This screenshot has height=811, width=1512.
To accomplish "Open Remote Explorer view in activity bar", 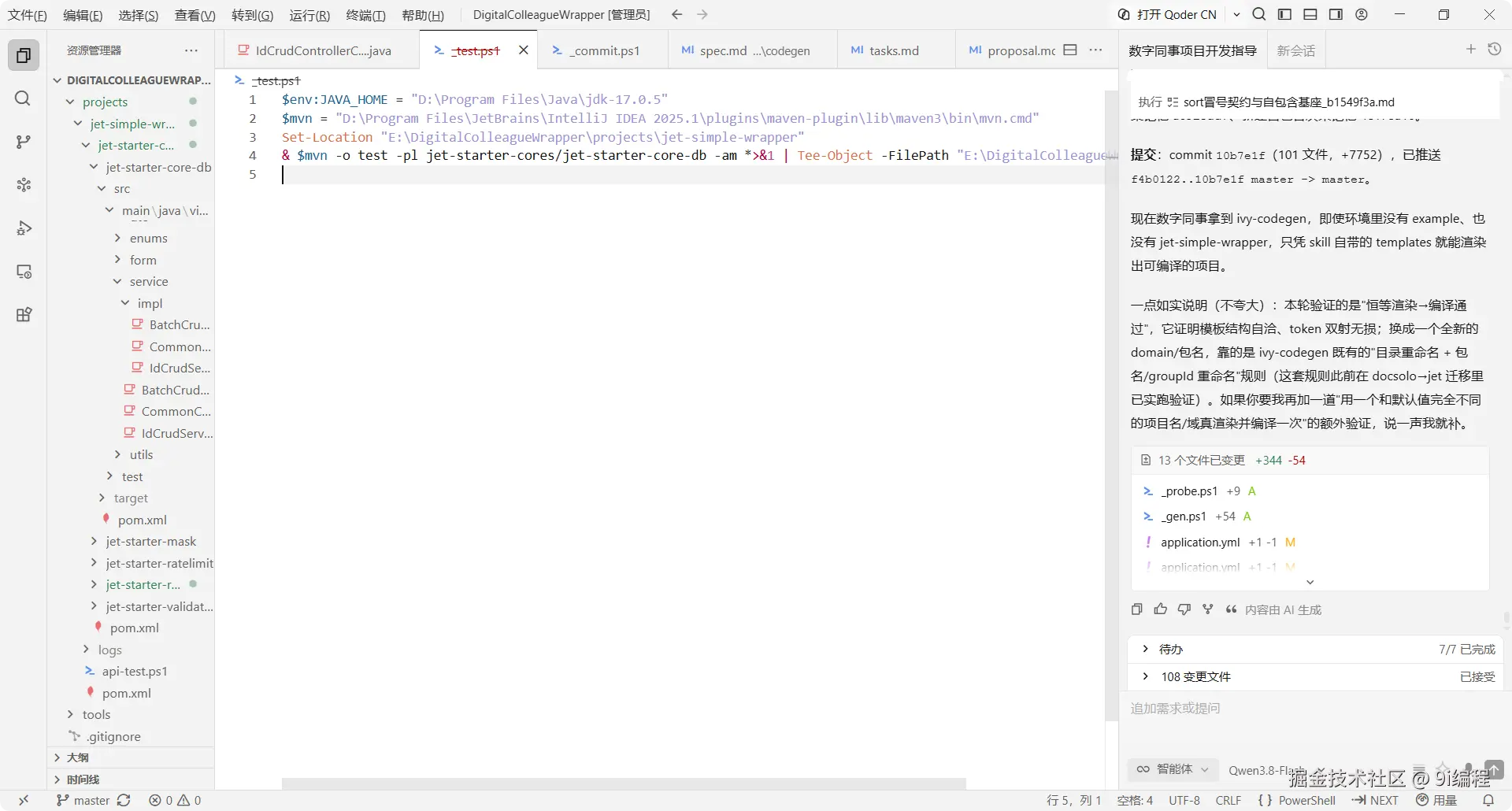I will pyautogui.click(x=24, y=272).
